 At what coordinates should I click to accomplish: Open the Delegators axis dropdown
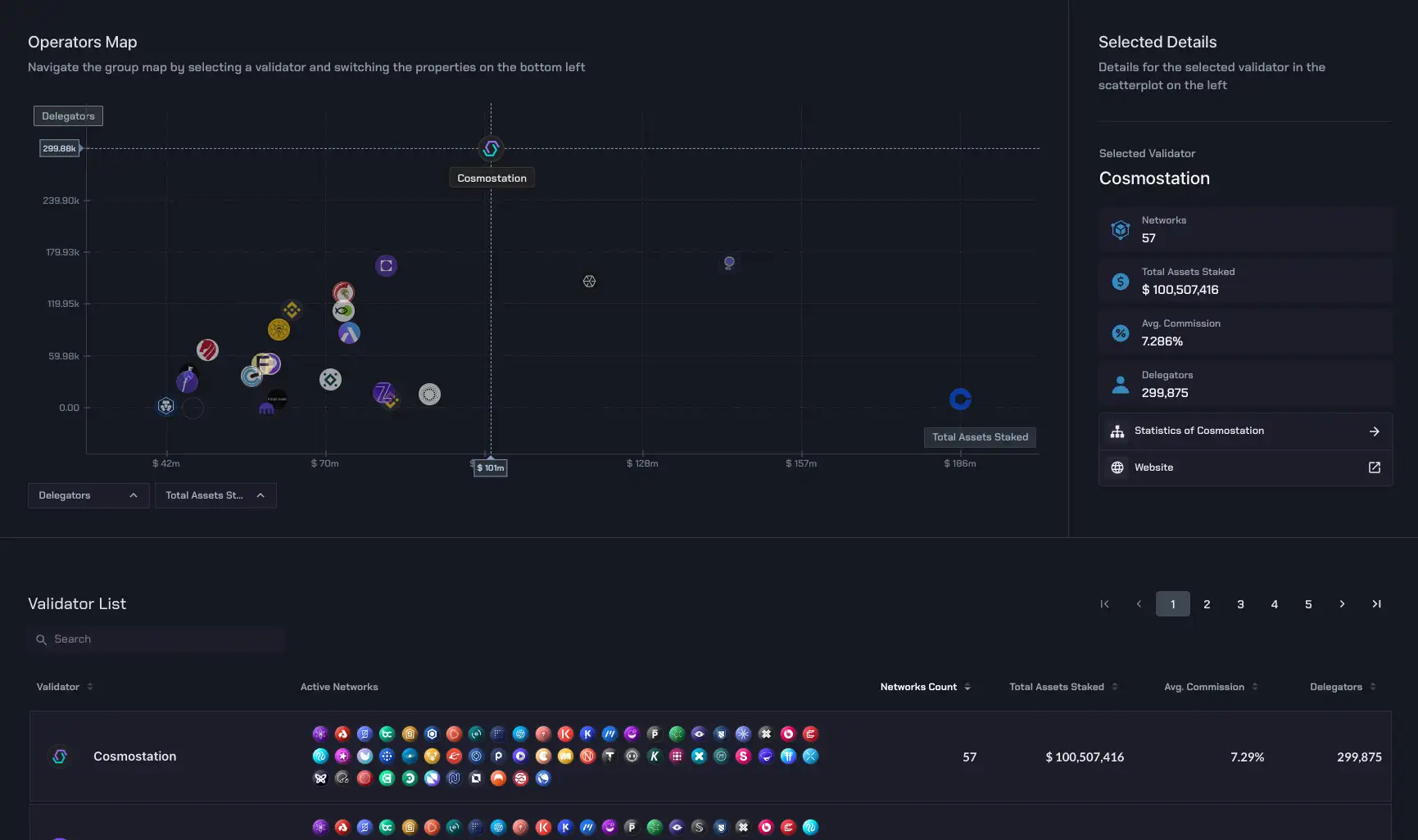[x=88, y=495]
